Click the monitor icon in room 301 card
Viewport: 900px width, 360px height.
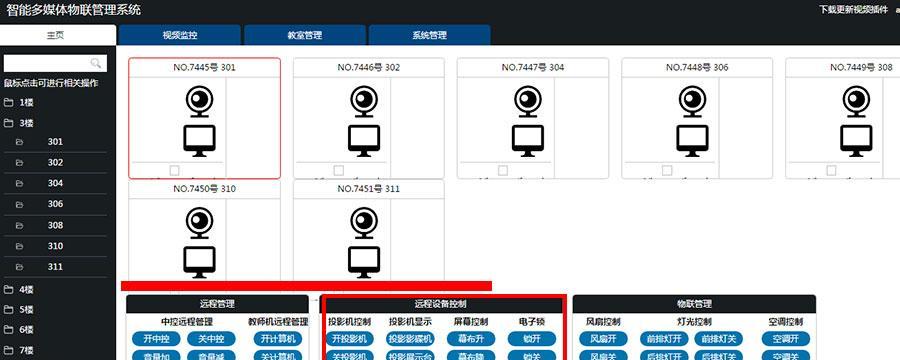pos(200,141)
